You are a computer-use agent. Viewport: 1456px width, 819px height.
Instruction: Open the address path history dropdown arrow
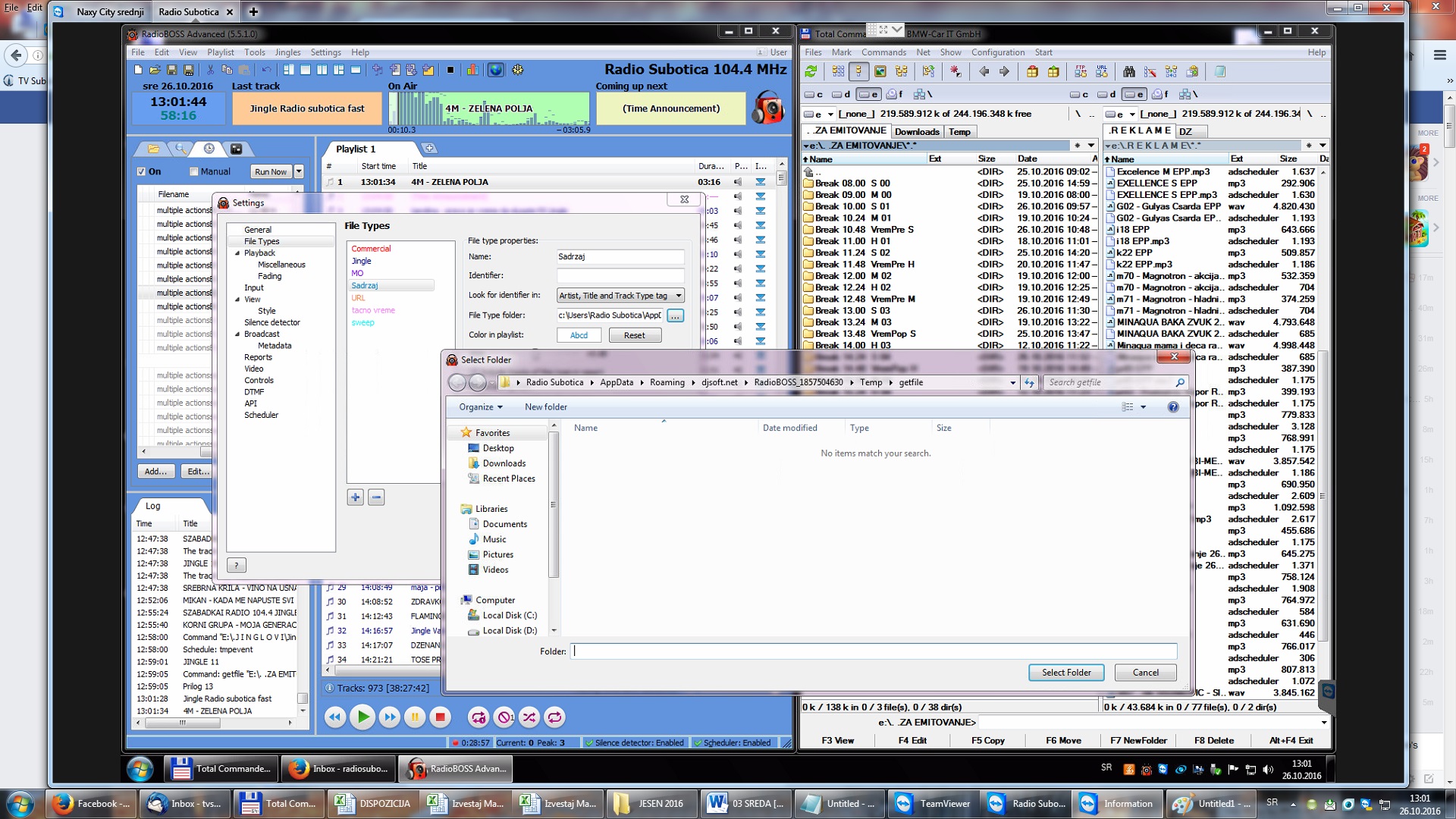pyautogui.click(x=1013, y=383)
